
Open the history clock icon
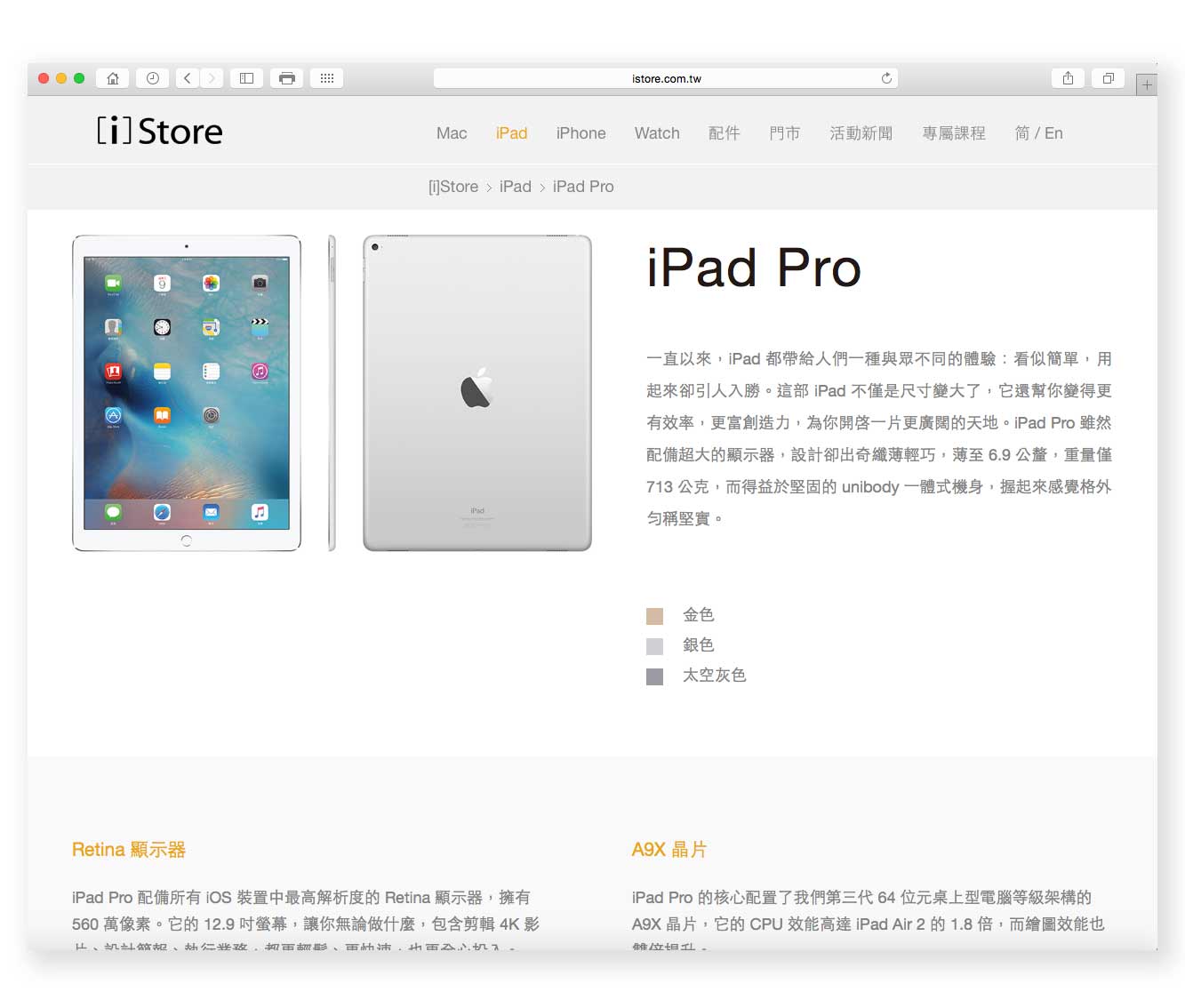153,78
